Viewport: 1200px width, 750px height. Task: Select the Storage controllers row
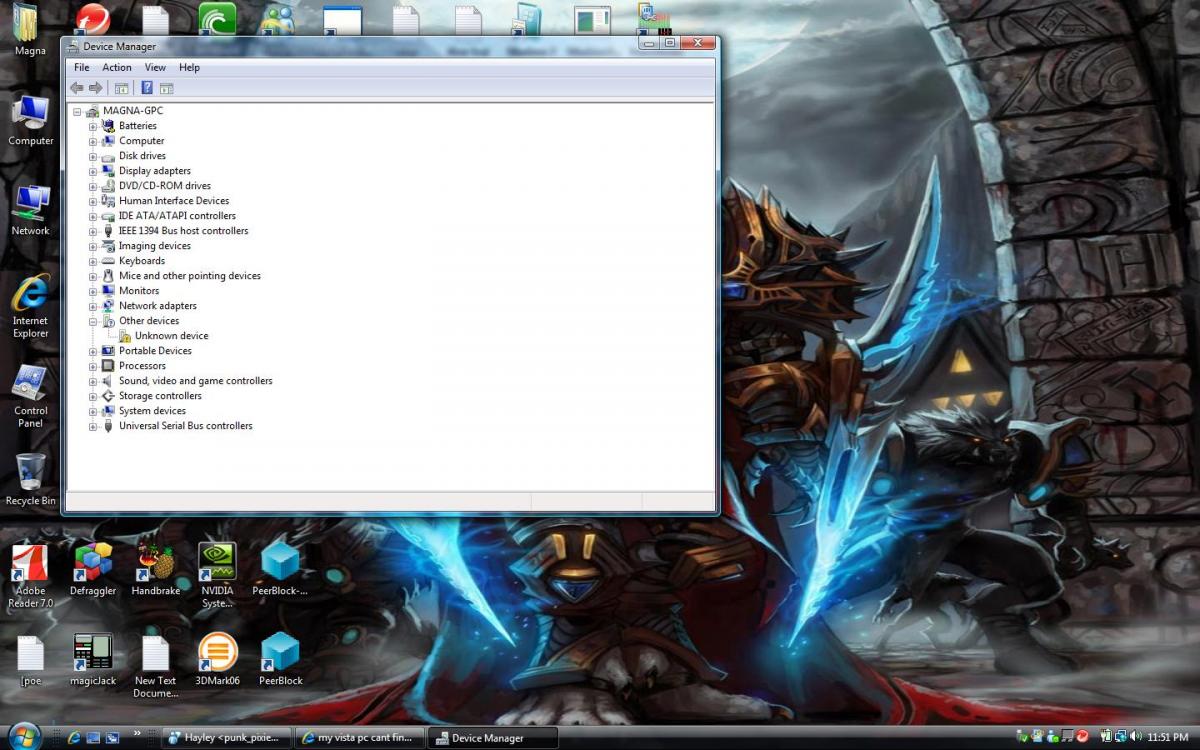pos(160,396)
